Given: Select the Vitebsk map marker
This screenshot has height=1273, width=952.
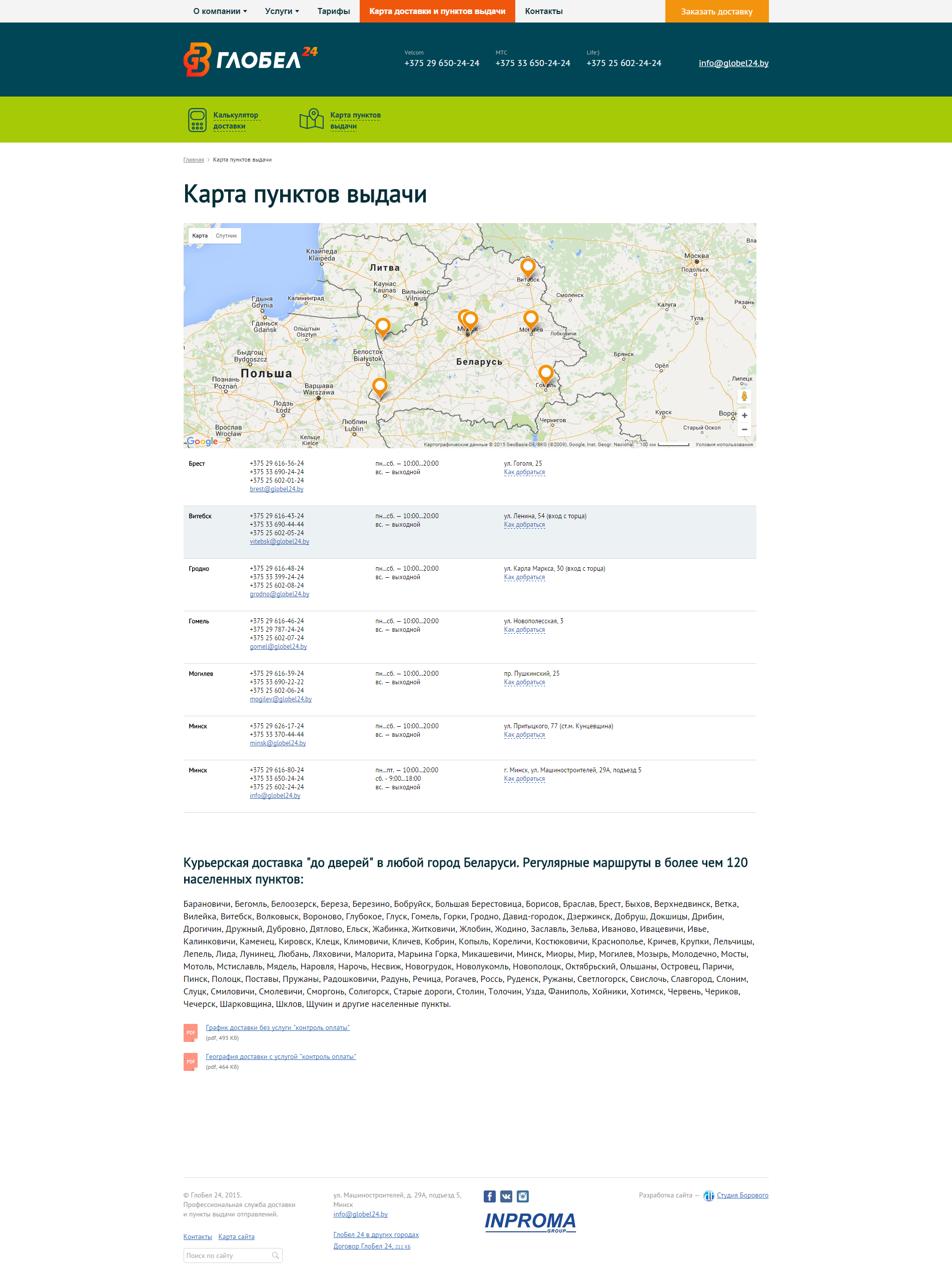Looking at the screenshot, I should point(527,268).
